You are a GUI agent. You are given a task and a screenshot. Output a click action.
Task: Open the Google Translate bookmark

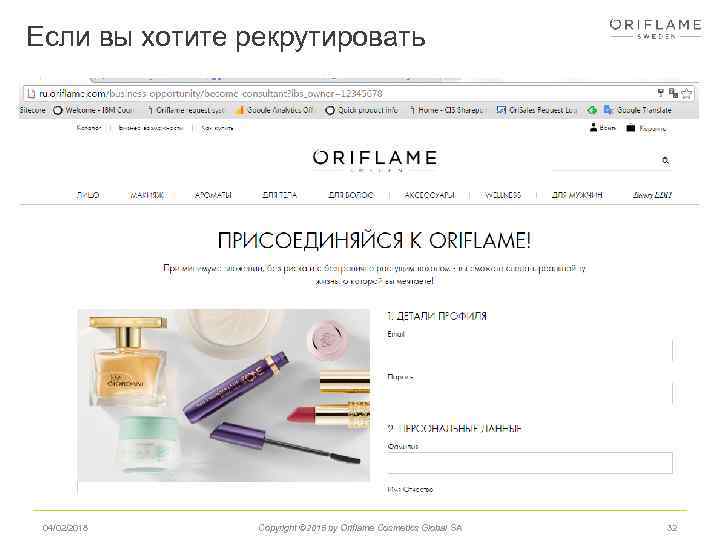637,110
